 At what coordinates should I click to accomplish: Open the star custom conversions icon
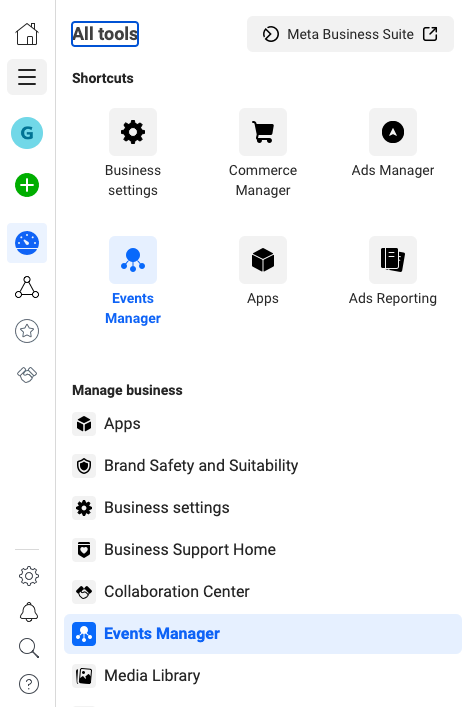pos(27,331)
